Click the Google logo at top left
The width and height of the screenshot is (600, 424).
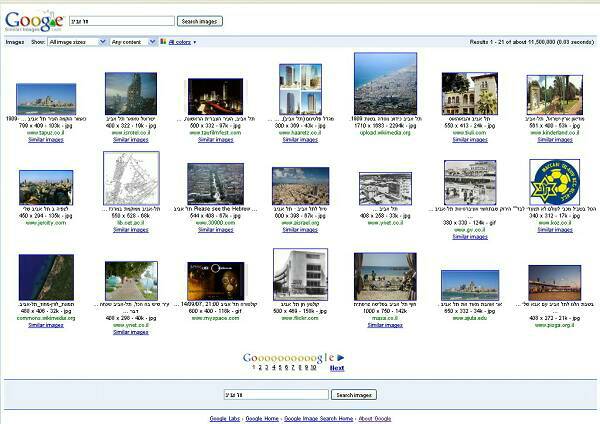coord(34,21)
